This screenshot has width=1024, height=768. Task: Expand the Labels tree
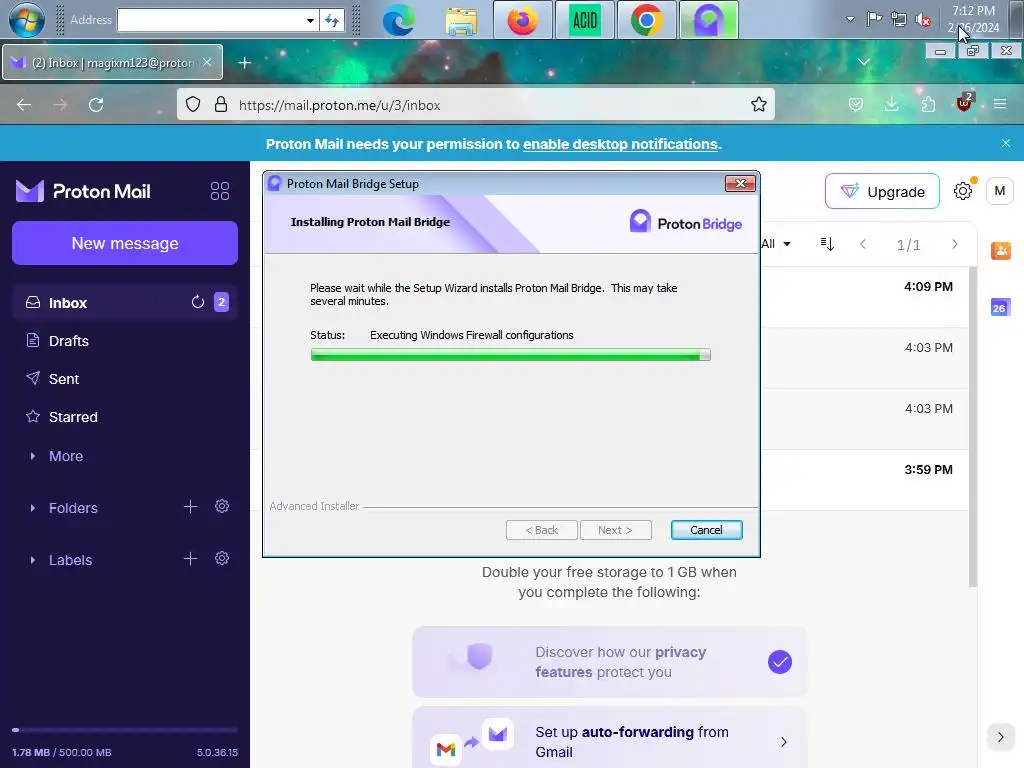pos(33,560)
